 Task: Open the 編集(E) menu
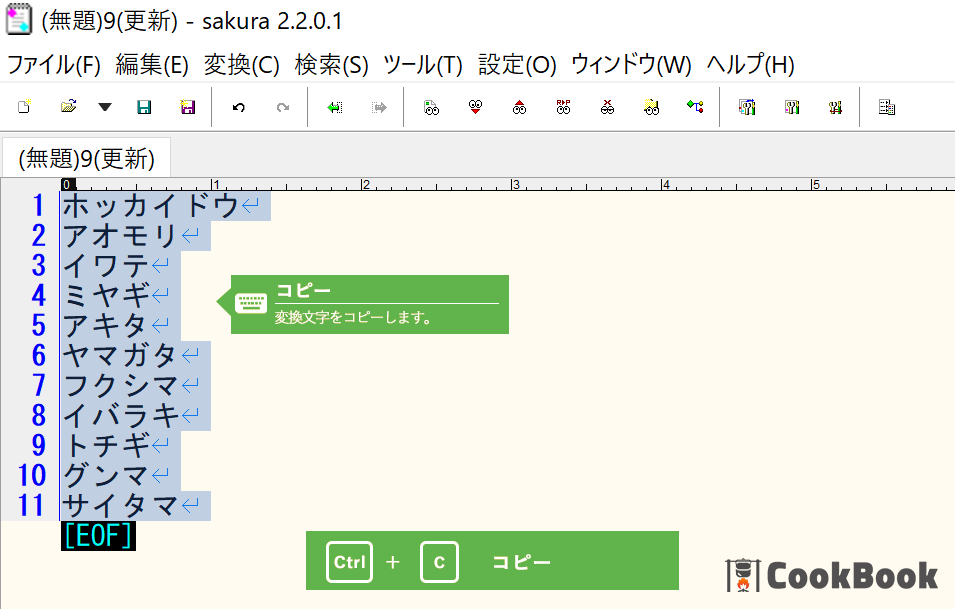pos(152,65)
